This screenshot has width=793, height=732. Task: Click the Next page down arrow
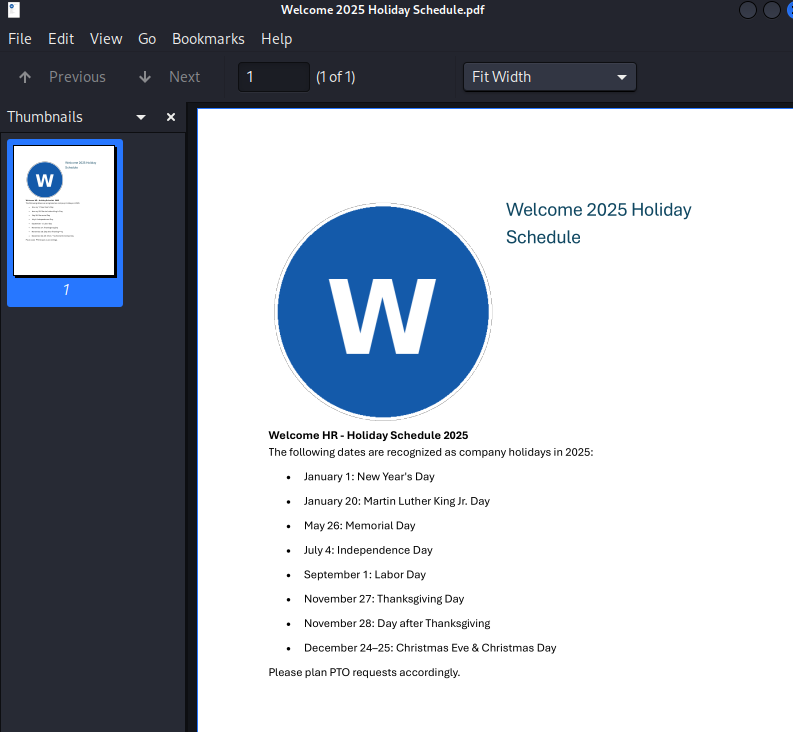[x=145, y=77]
